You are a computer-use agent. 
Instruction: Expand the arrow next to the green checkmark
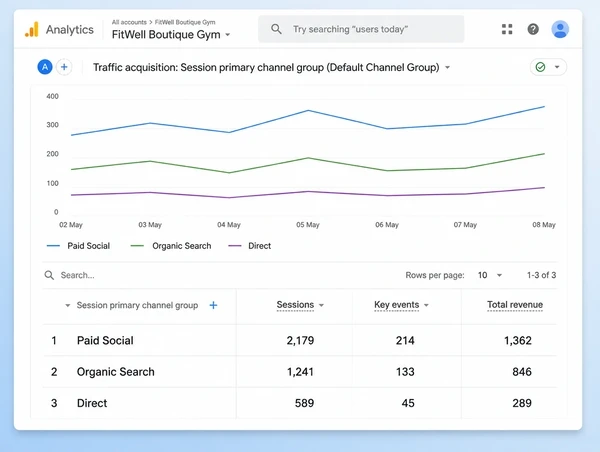[x=557, y=67]
